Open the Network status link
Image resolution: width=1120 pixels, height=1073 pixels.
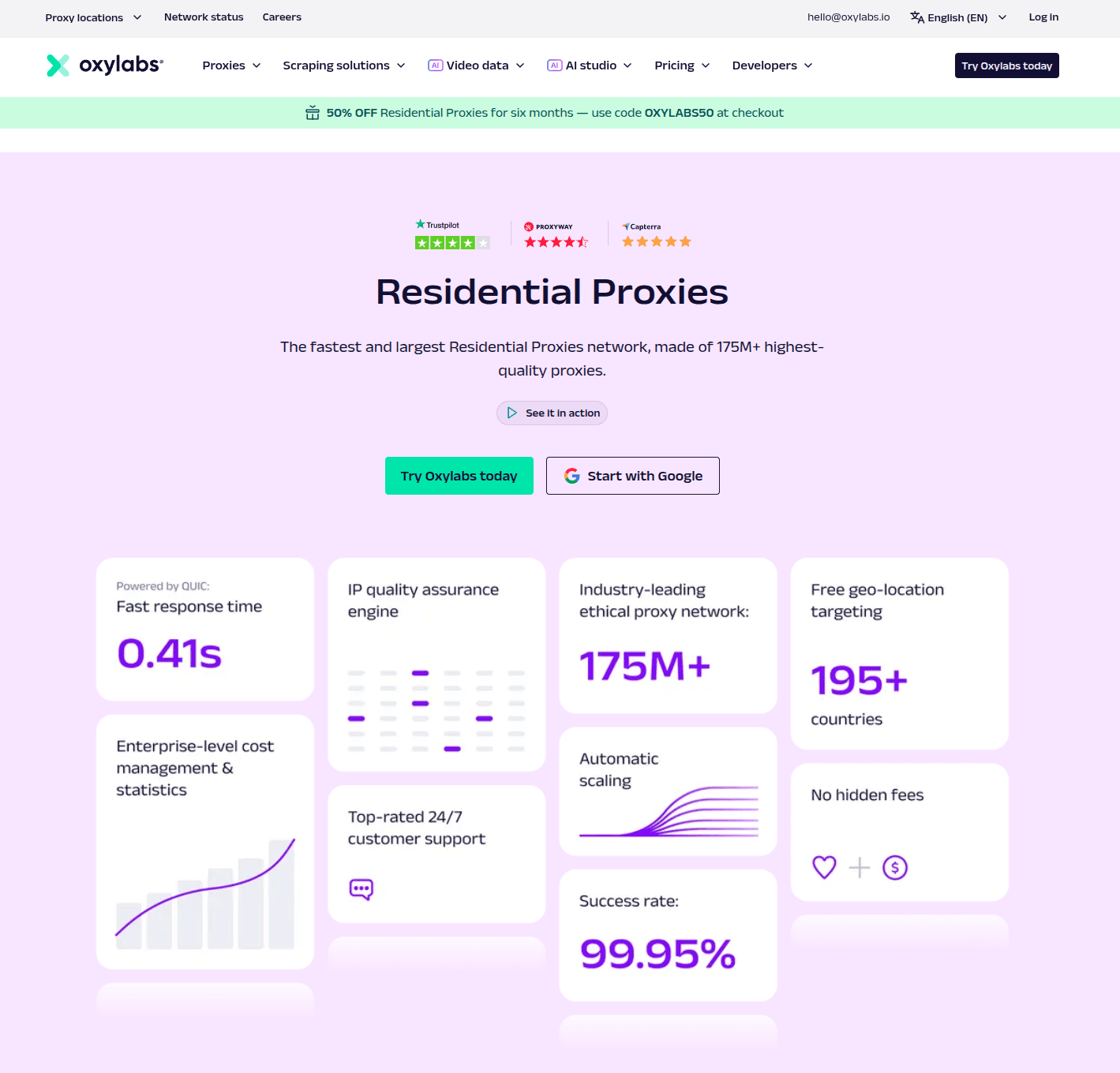(204, 17)
